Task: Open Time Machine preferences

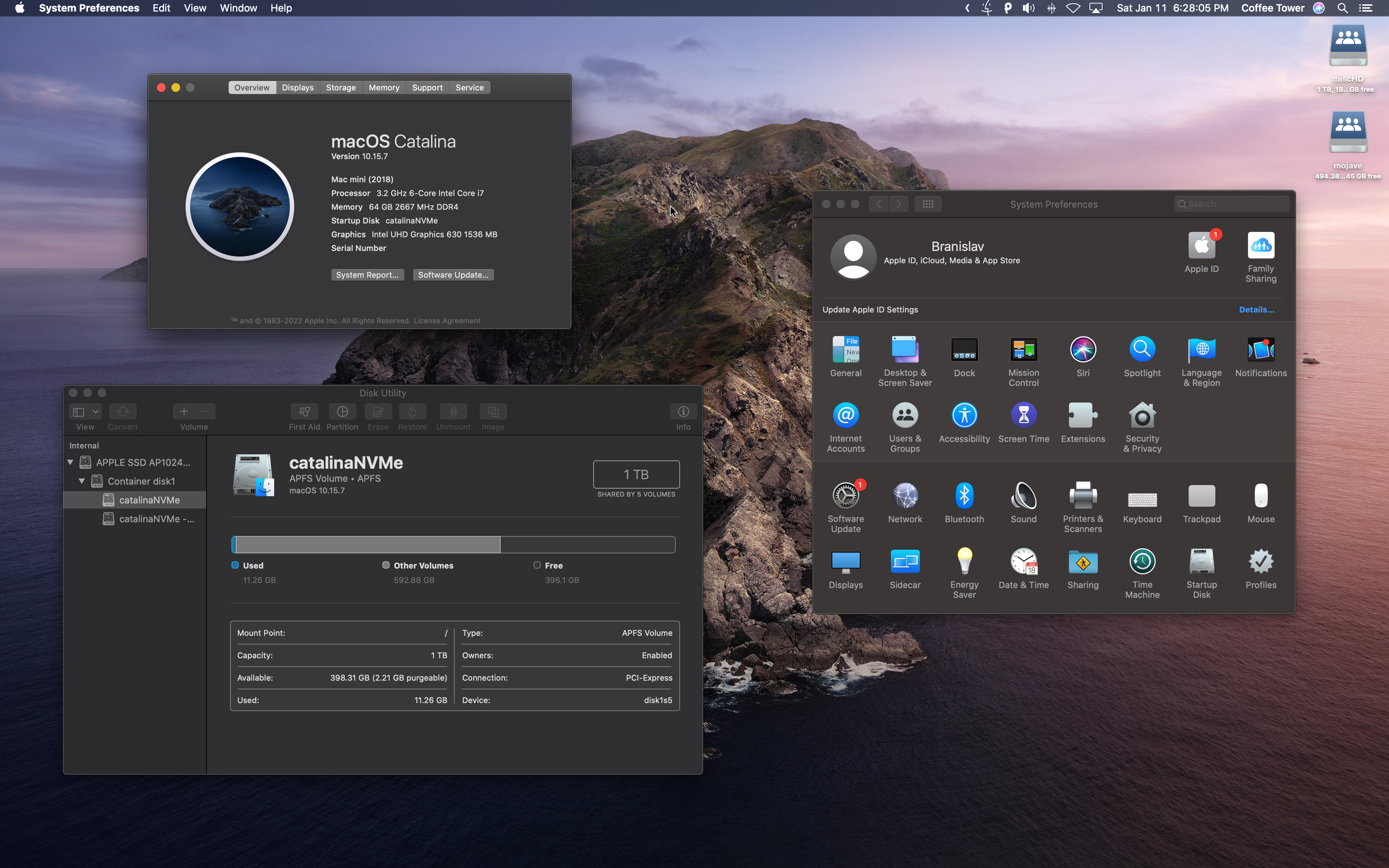Action: [1142, 562]
